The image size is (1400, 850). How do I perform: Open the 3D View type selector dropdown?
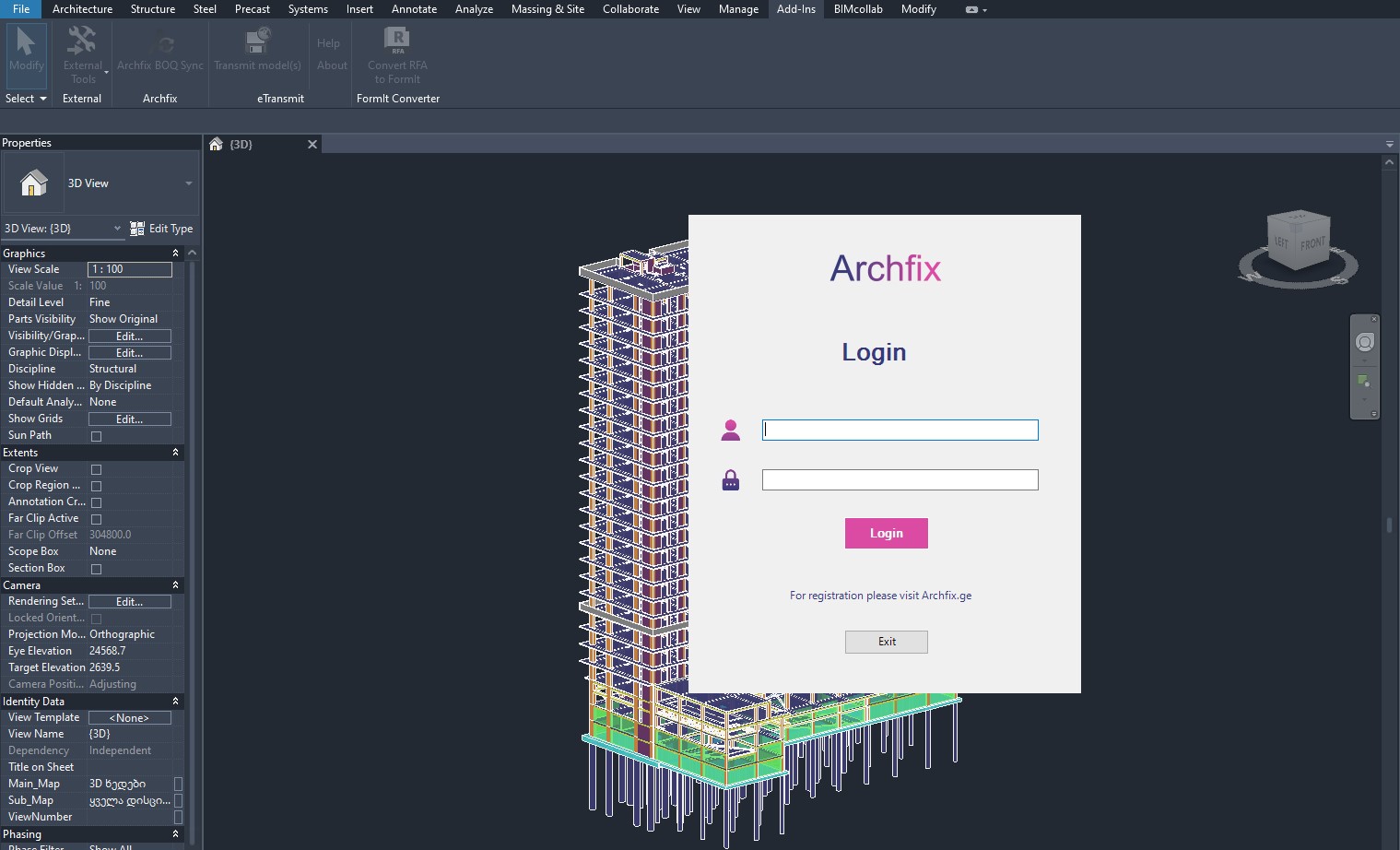point(188,183)
